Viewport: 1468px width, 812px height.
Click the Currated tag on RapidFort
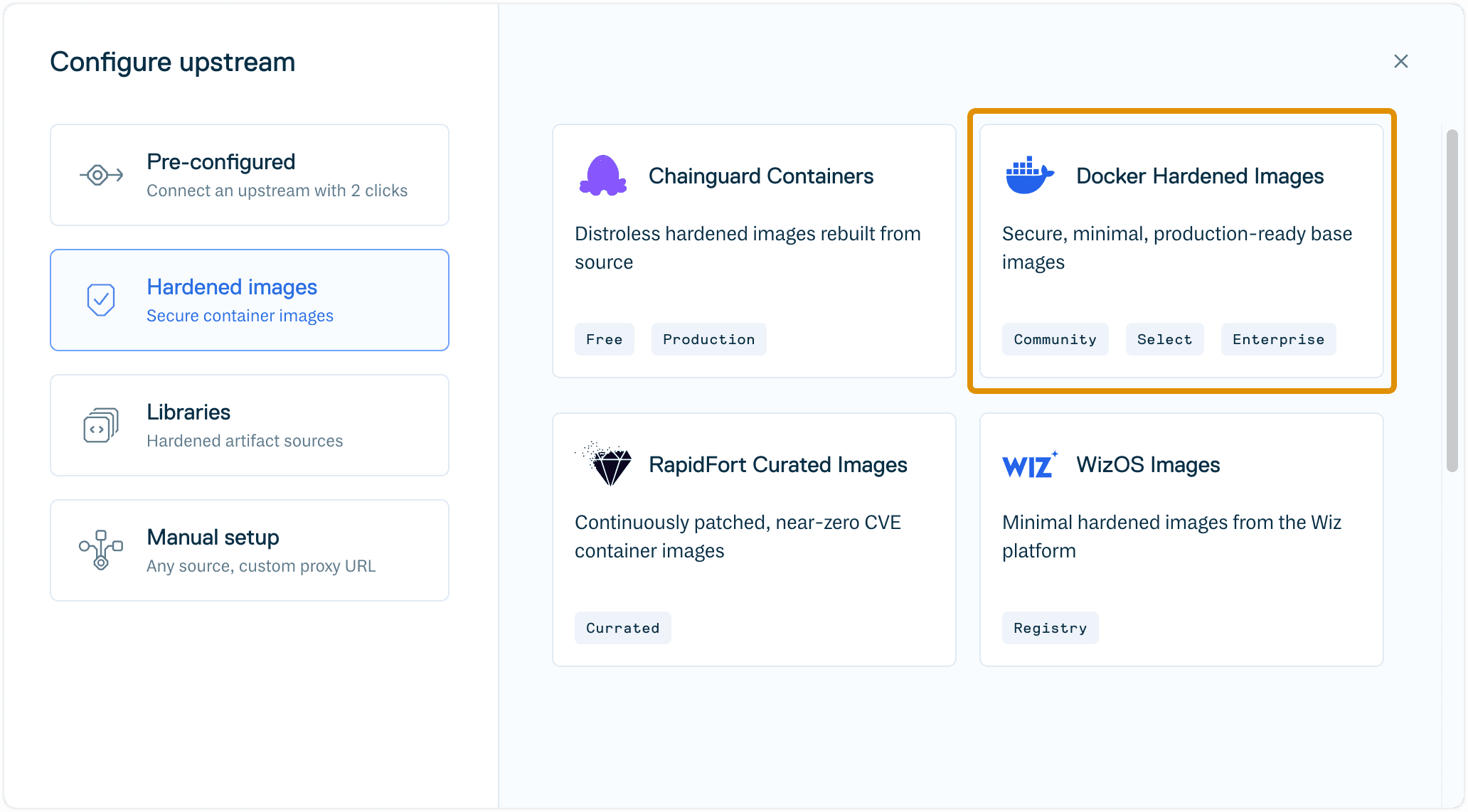(x=623, y=628)
